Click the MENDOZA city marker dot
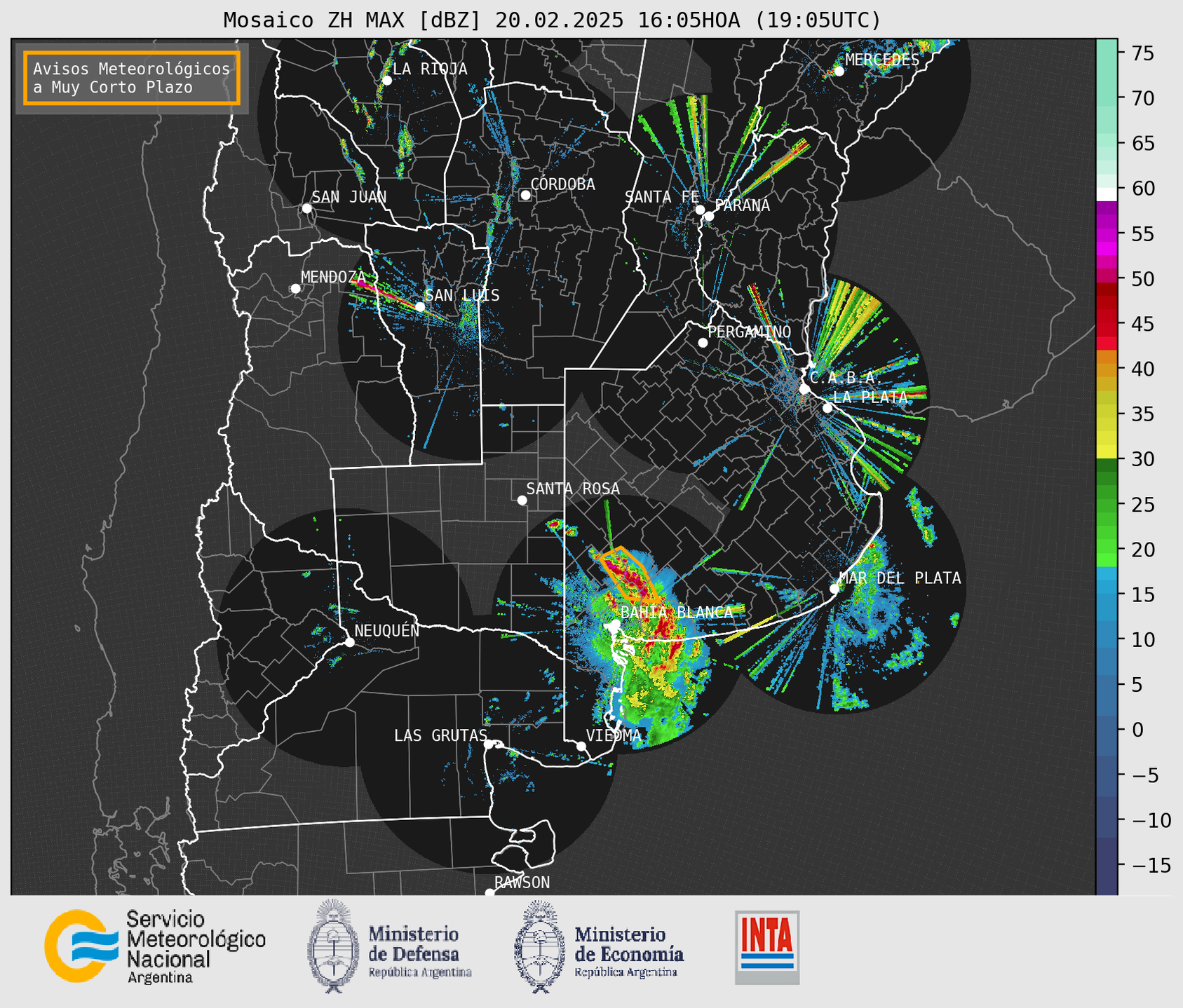 click(x=295, y=289)
